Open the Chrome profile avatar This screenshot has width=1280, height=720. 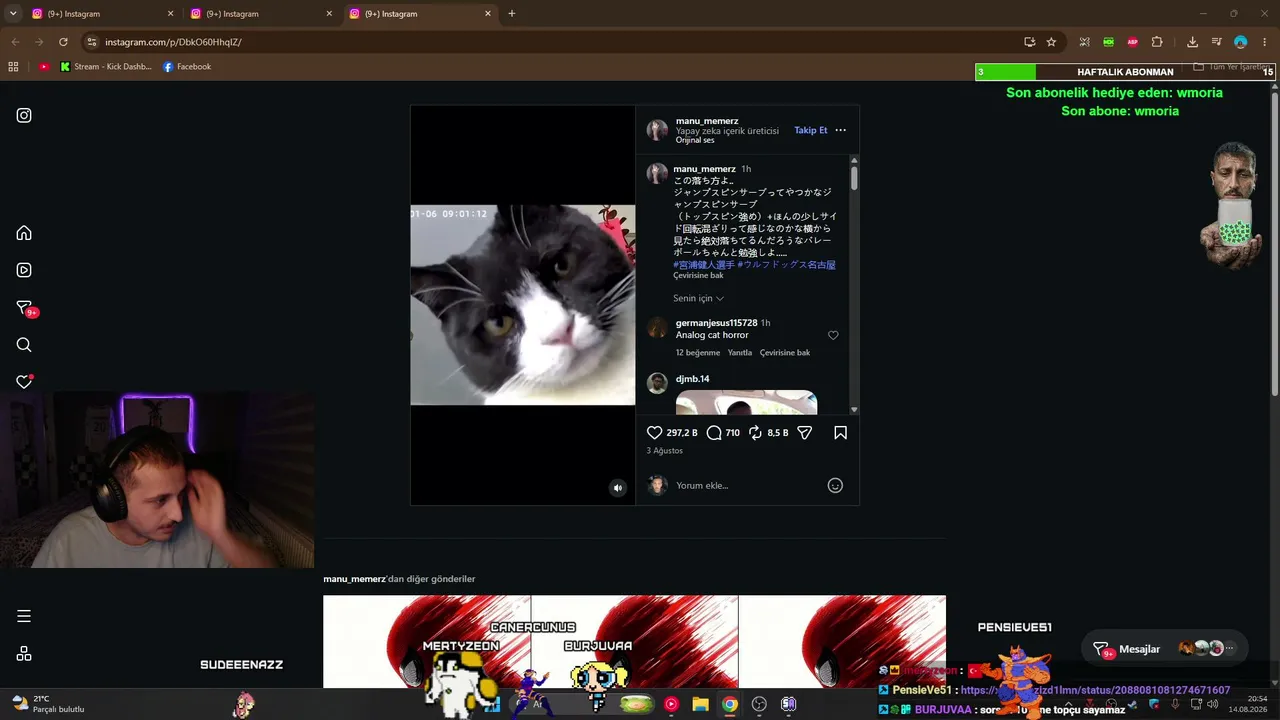click(1241, 42)
